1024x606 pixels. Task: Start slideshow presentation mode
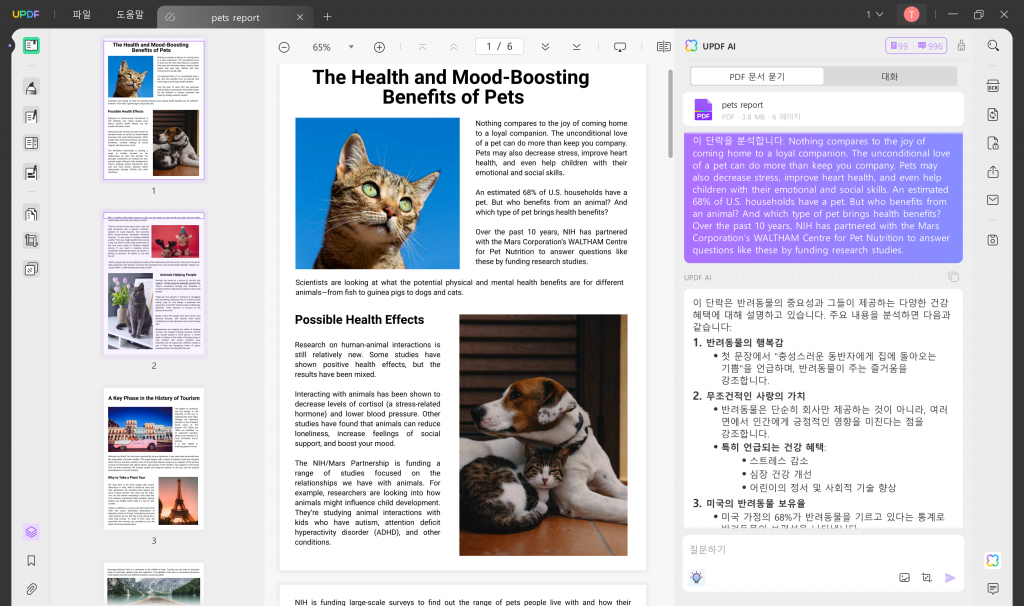620,47
